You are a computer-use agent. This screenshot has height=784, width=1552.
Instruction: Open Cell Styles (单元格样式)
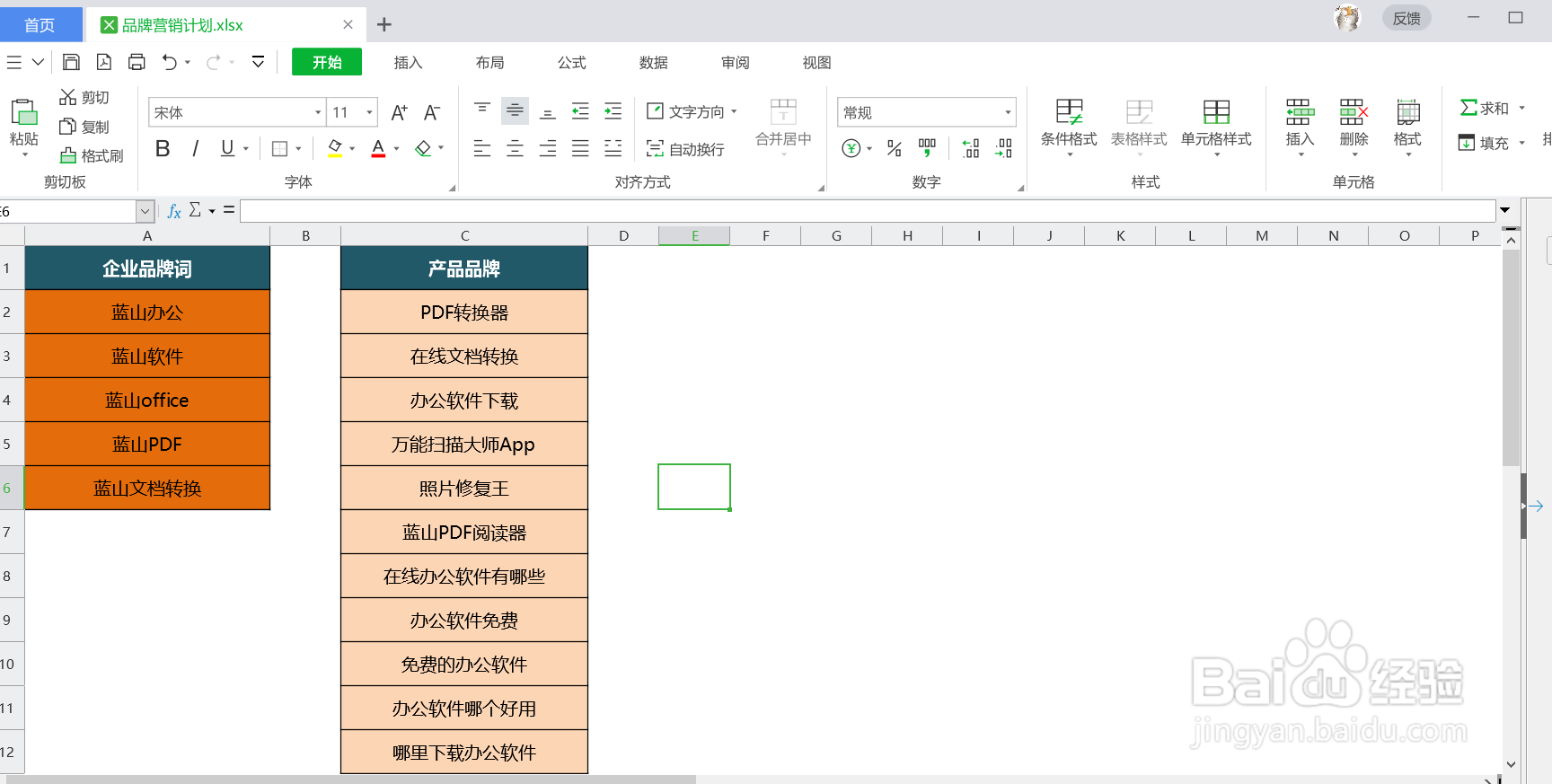click(x=1216, y=126)
